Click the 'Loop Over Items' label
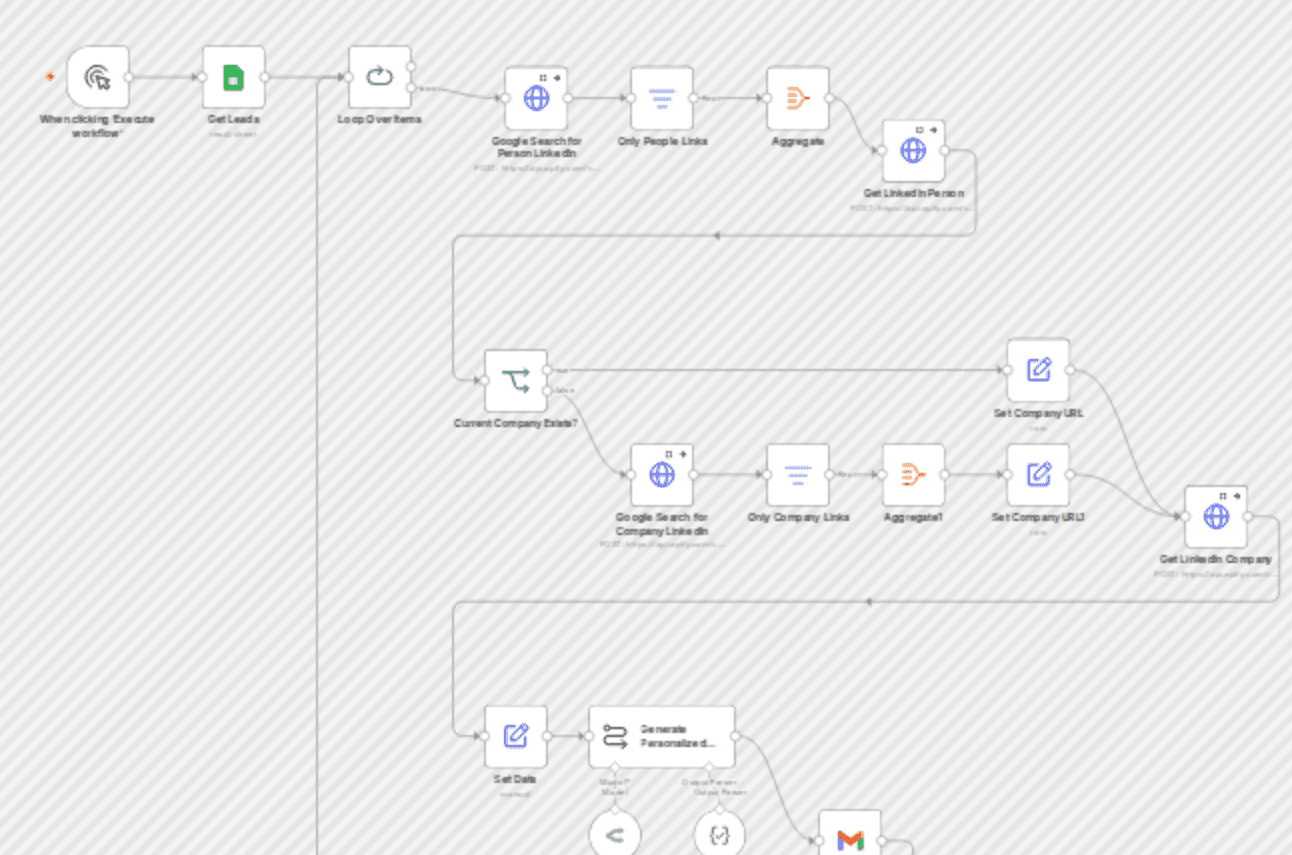This screenshot has height=855, width=1292. coord(379,119)
